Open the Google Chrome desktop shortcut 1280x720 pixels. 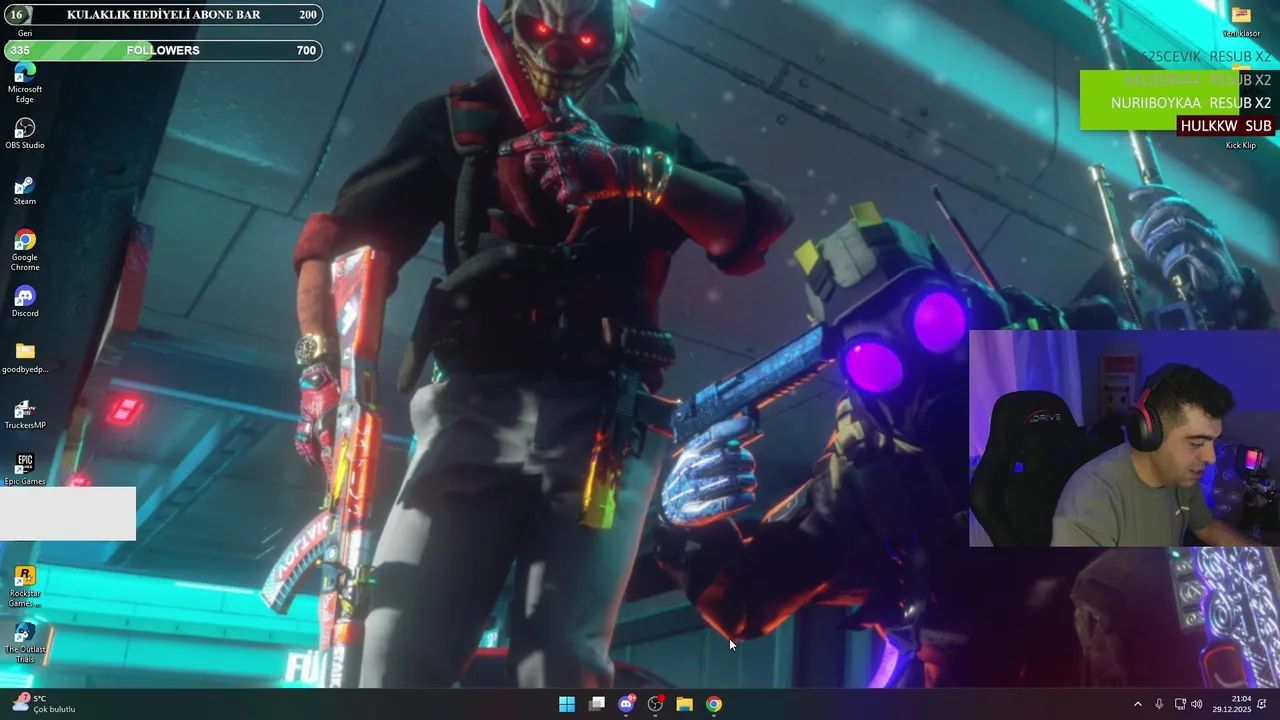[x=25, y=250]
